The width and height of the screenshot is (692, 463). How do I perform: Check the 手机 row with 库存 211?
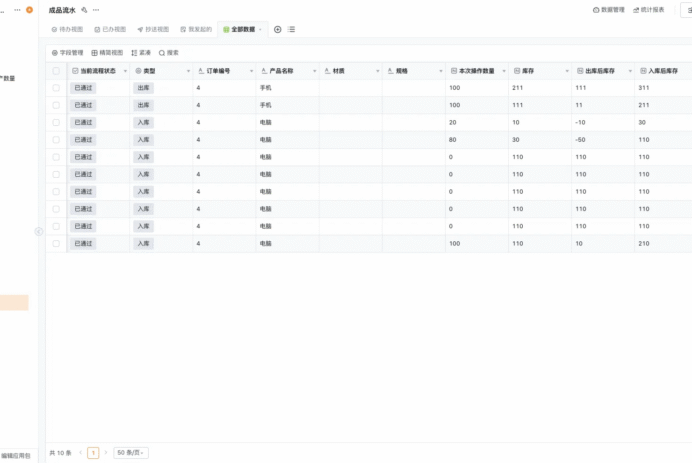click(x=56, y=88)
